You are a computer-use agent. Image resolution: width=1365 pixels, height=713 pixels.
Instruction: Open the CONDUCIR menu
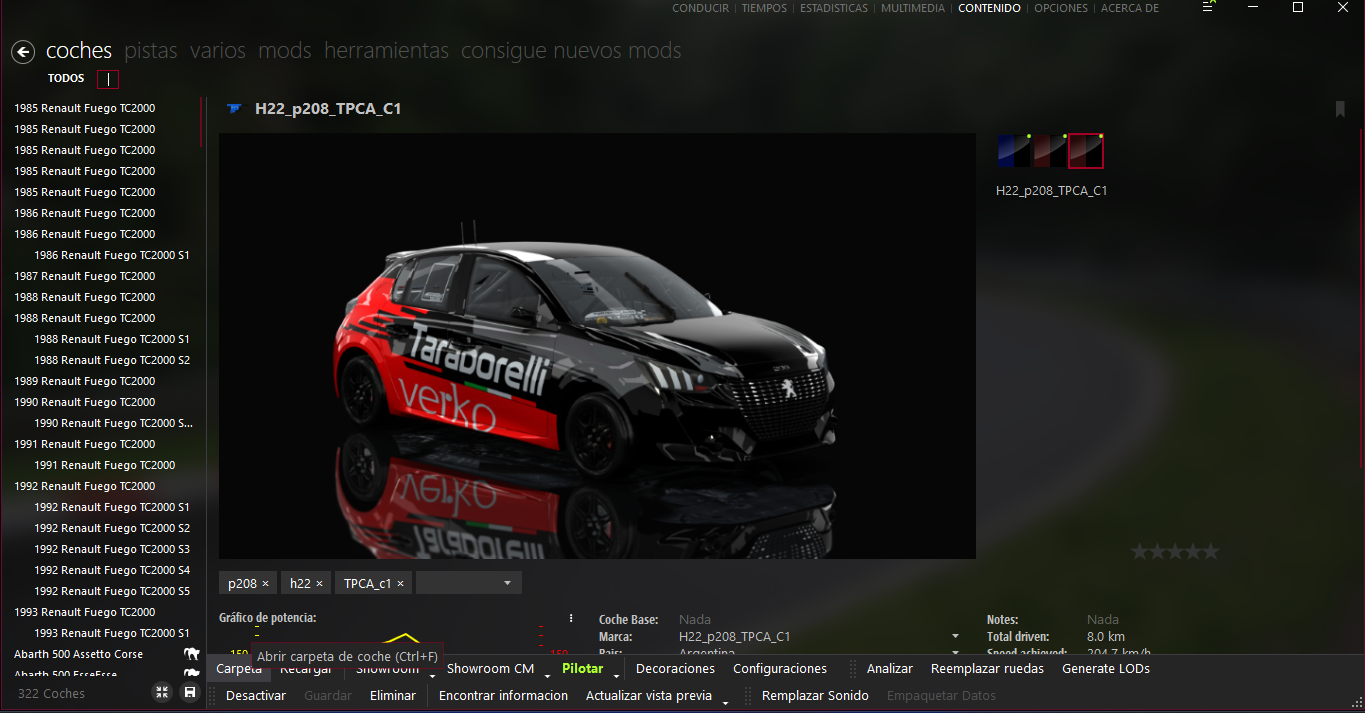click(700, 8)
